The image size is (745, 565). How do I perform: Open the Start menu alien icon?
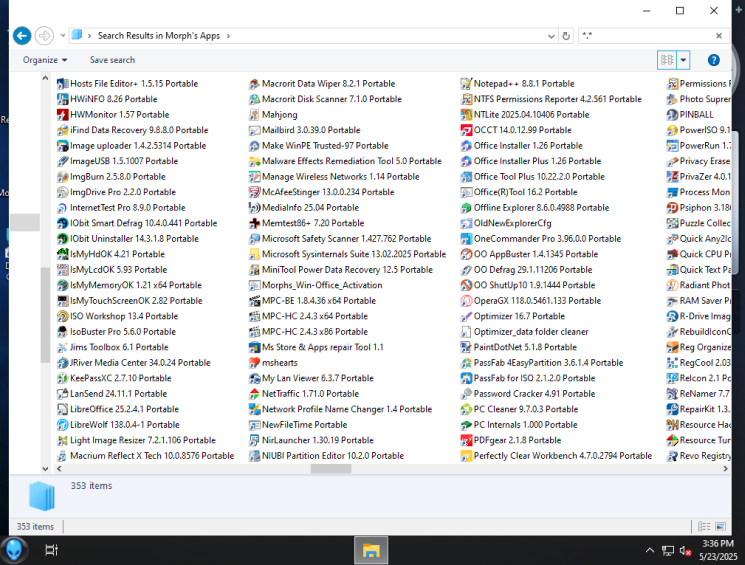coord(14,550)
